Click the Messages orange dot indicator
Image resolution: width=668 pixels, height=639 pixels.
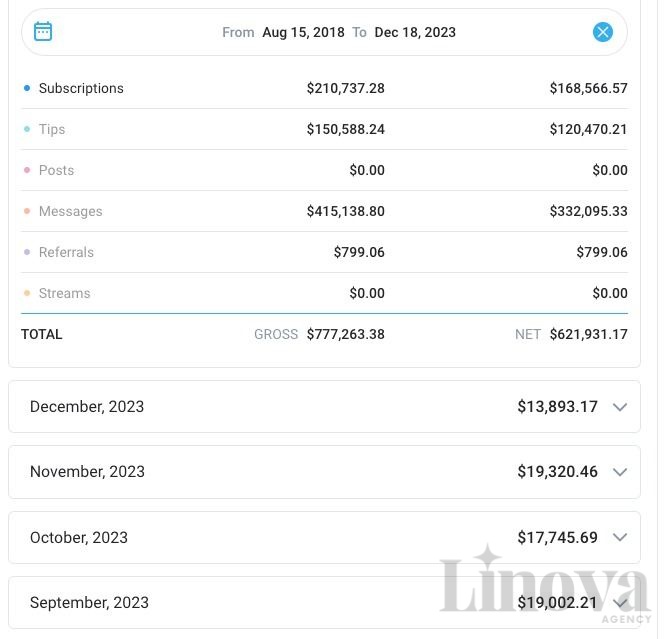tap(27, 211)
